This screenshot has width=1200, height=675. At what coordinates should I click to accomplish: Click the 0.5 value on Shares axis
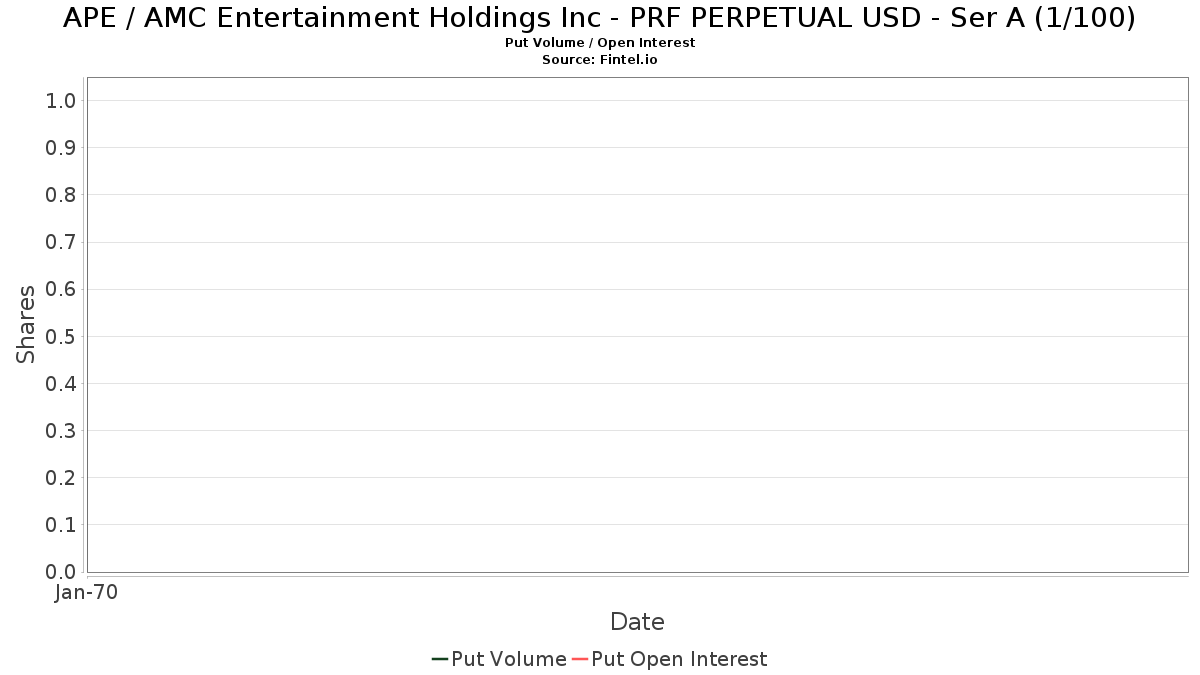[x=61, y=337]
